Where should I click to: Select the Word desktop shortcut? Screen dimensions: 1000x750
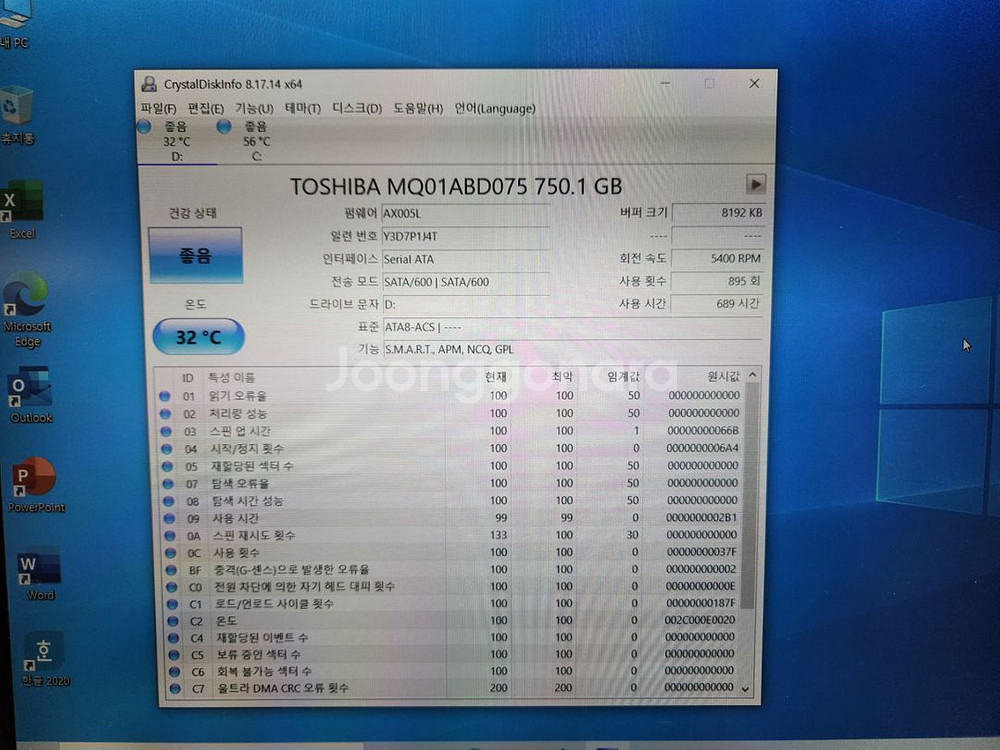40,573
